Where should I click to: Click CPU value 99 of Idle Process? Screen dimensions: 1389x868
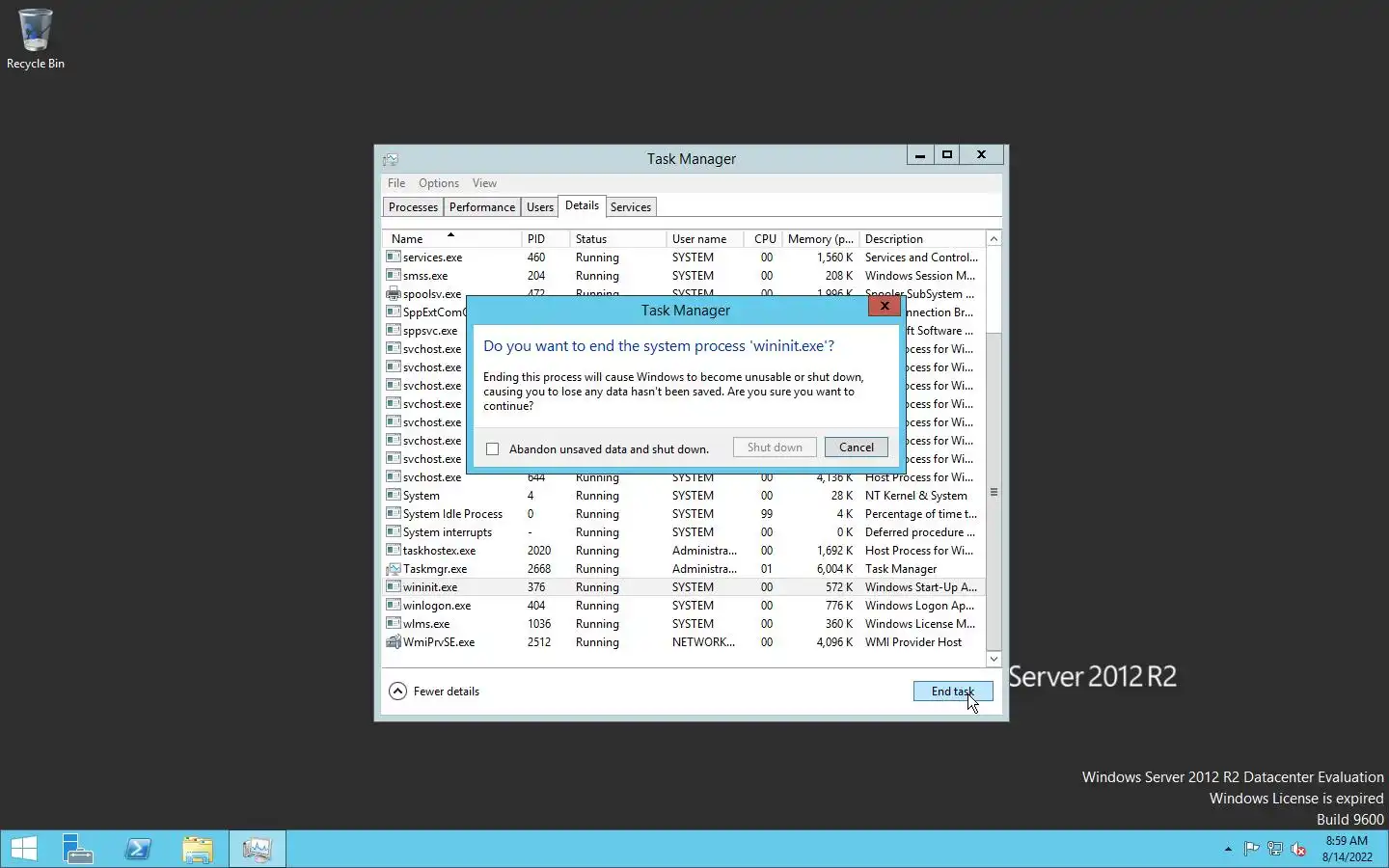tap(766, 514)
